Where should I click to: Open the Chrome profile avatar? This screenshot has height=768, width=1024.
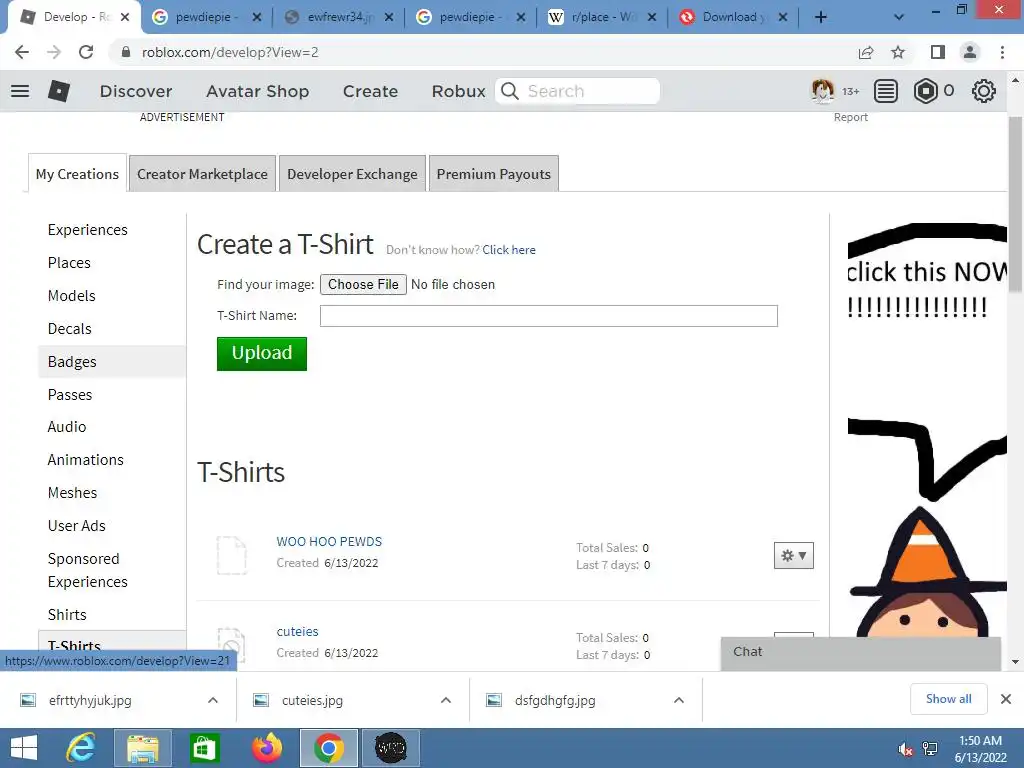click(x=970, y=52)
